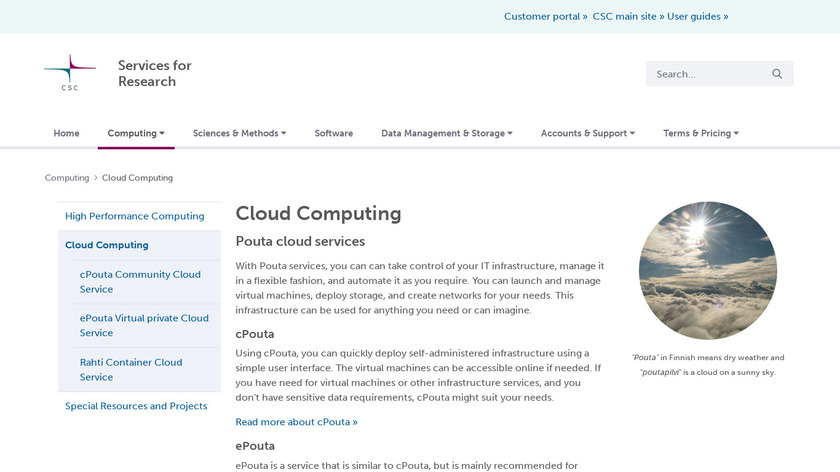Open the Customer portal link
The width and height of the screenshot is (840, 472).
[x=545, y=17]
